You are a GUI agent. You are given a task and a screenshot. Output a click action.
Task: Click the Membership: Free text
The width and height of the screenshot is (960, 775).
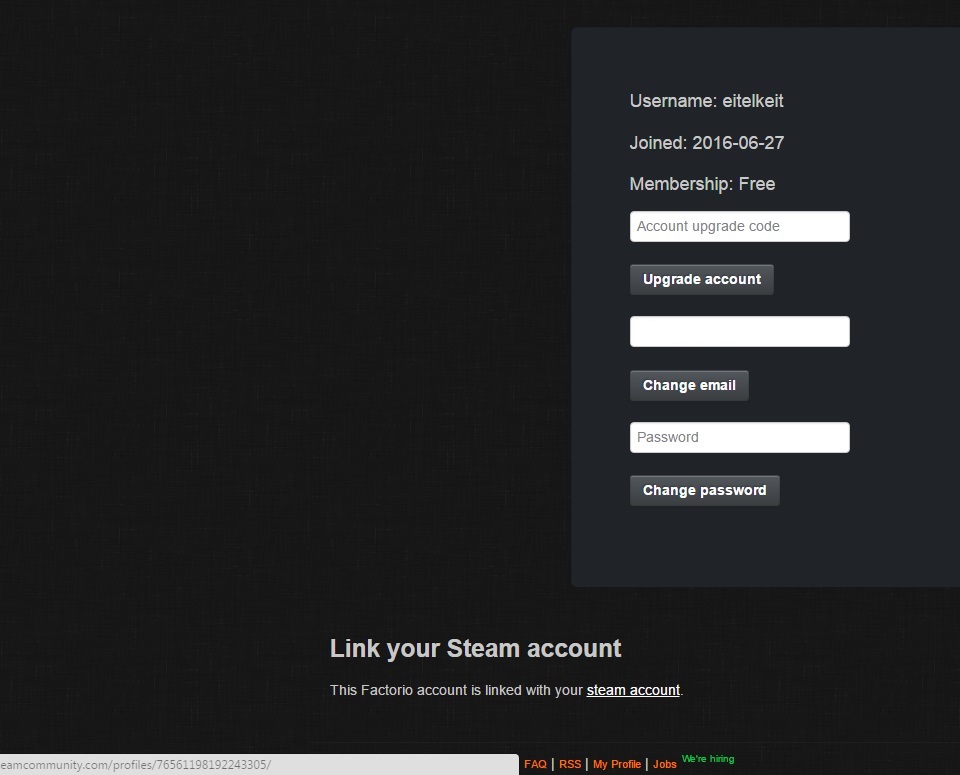pos(702,184)
